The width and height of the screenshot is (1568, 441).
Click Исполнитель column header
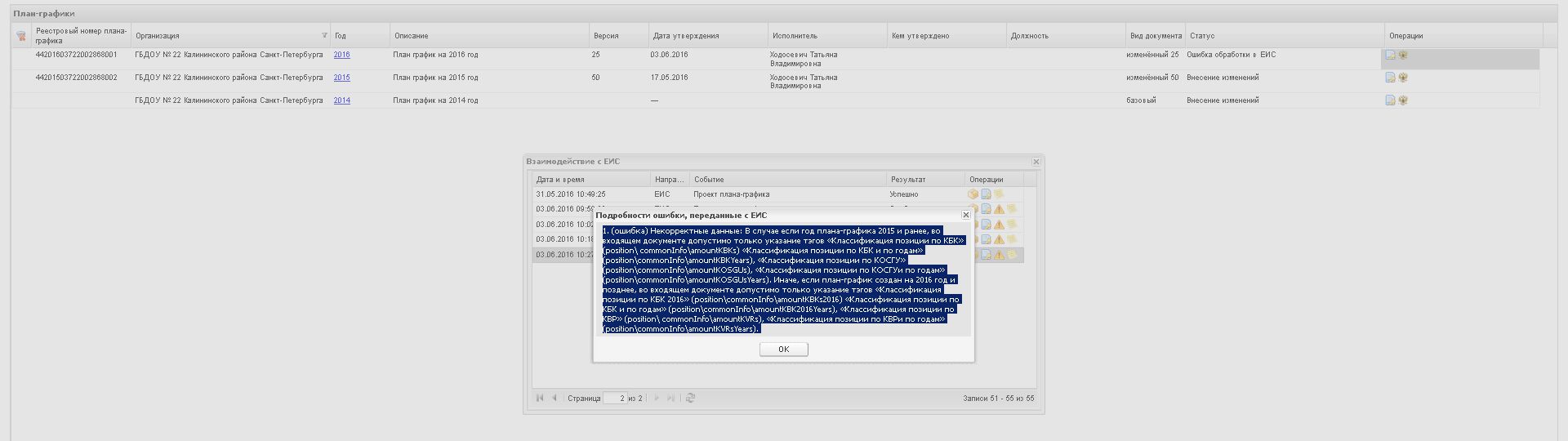827,35
